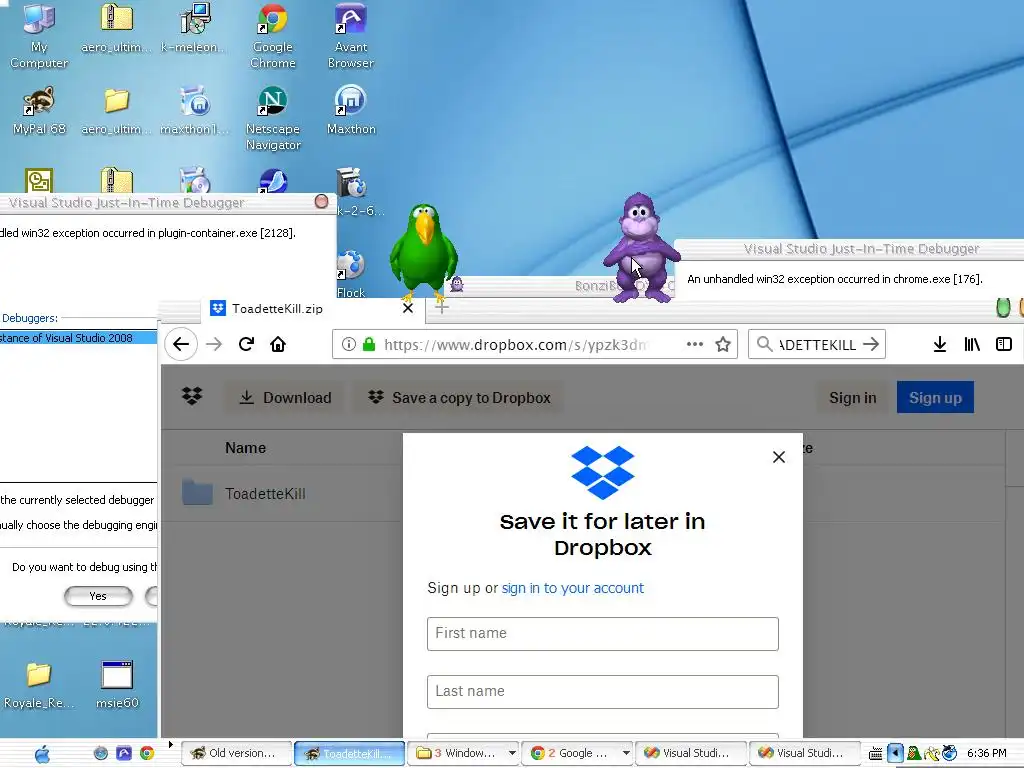Go to the Firefox home page
1024x768 pixels.
point(278,344)
